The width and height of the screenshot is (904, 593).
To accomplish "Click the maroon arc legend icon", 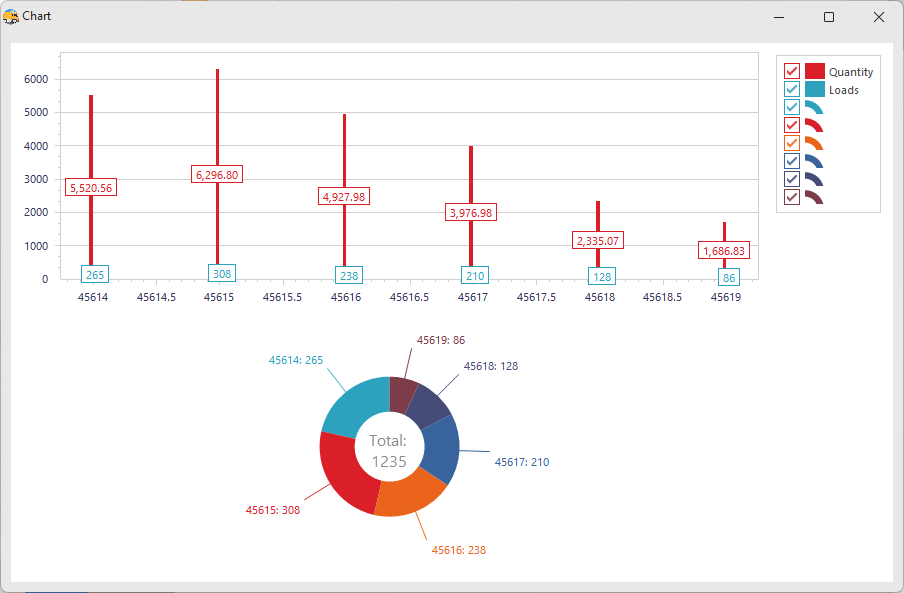I will click(813, 198).
